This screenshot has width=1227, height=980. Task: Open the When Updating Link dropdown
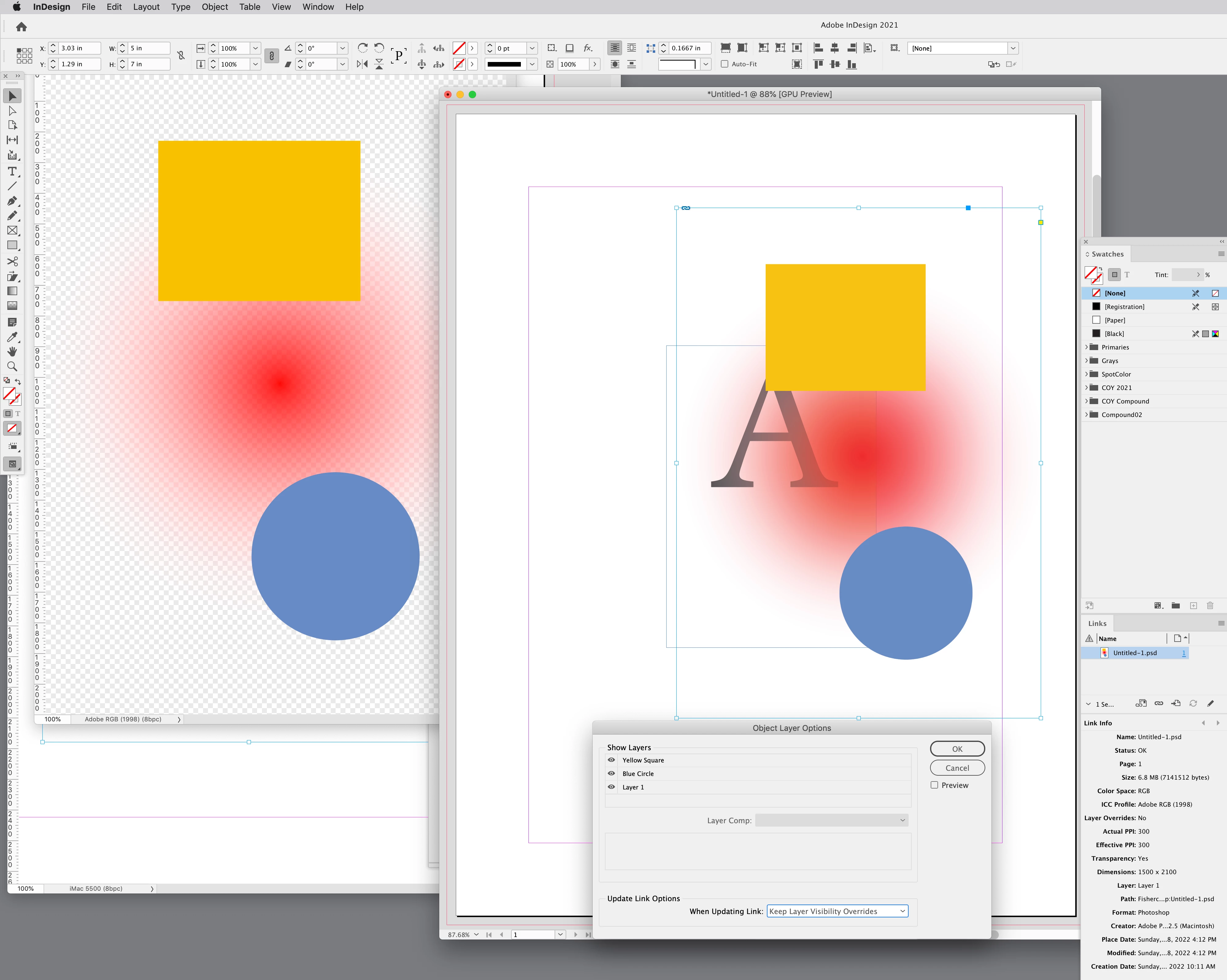[837, 911]
